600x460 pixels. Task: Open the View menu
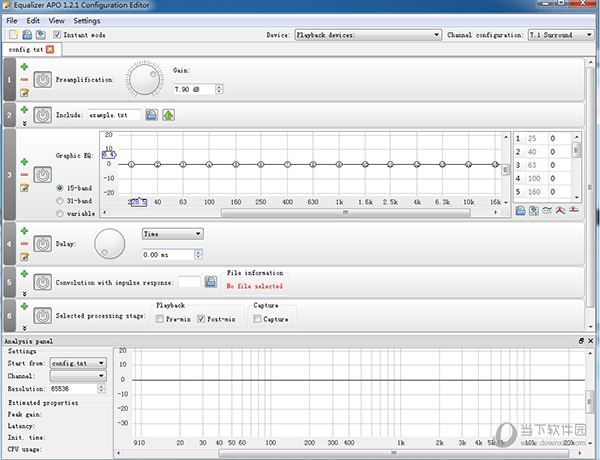(56, 21)
